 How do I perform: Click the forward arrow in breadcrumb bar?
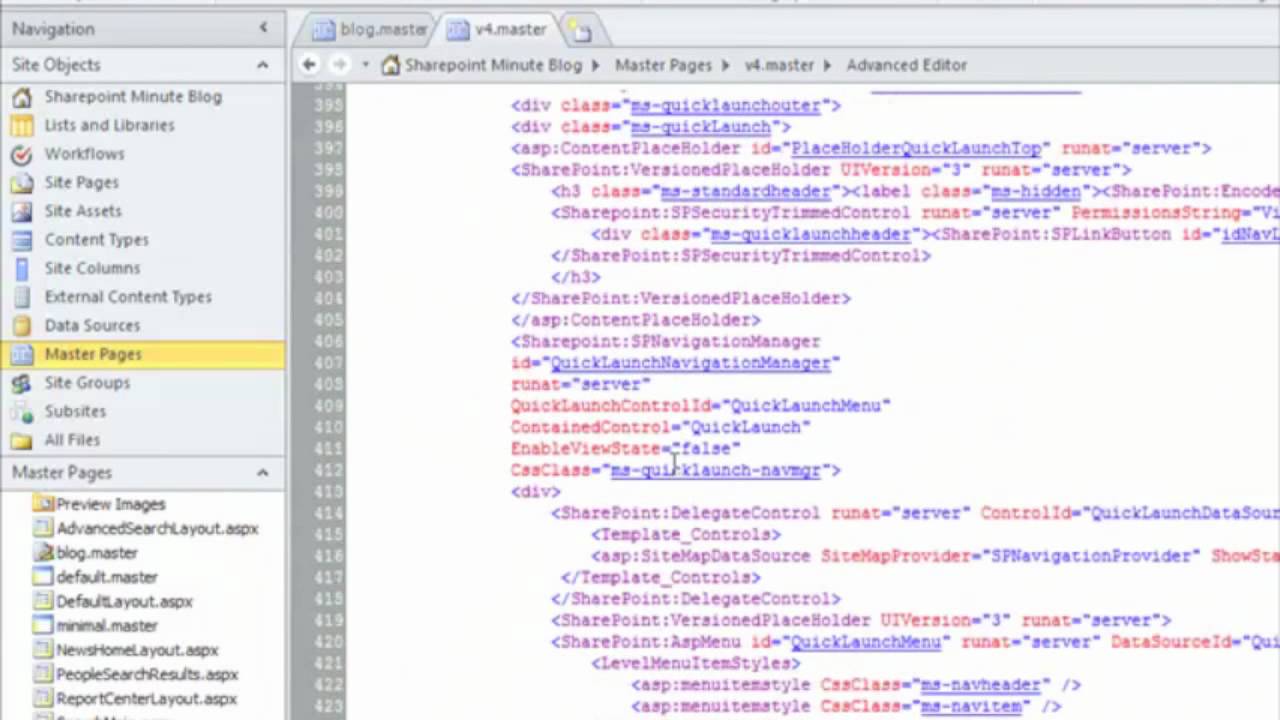[x=339, y=65]
